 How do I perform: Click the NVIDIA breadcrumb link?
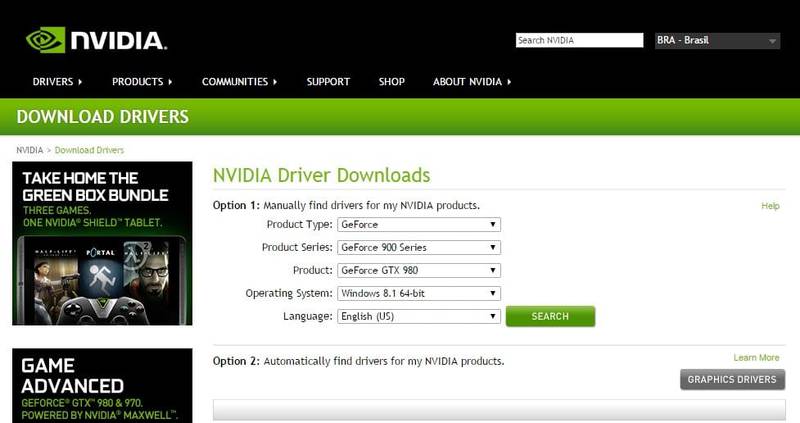click(30, 150)
